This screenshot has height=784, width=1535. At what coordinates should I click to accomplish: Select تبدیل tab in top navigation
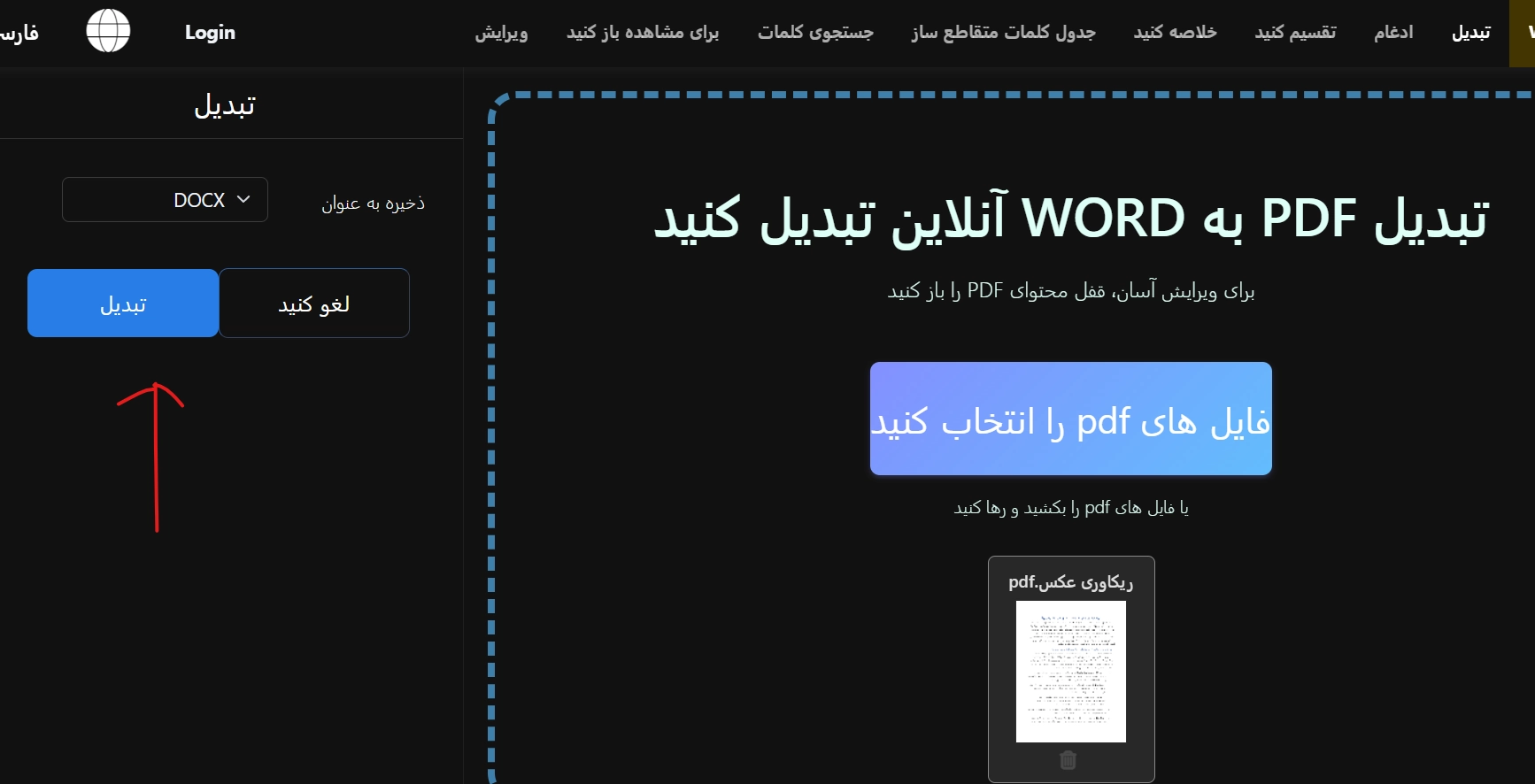click(x=1470, y=33)
